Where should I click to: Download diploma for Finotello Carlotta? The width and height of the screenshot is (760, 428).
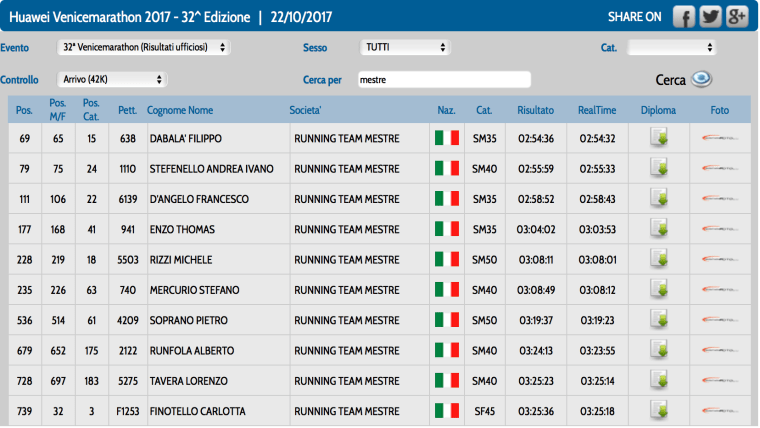click(659, 411)
